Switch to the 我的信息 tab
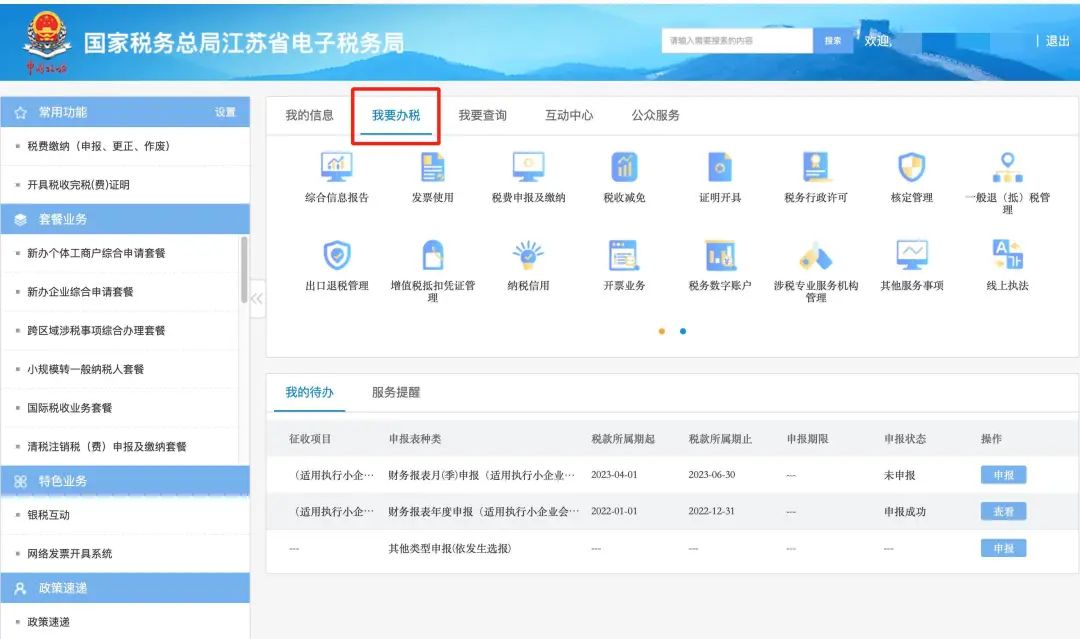The image size is (1080, 639). point(309,116)
